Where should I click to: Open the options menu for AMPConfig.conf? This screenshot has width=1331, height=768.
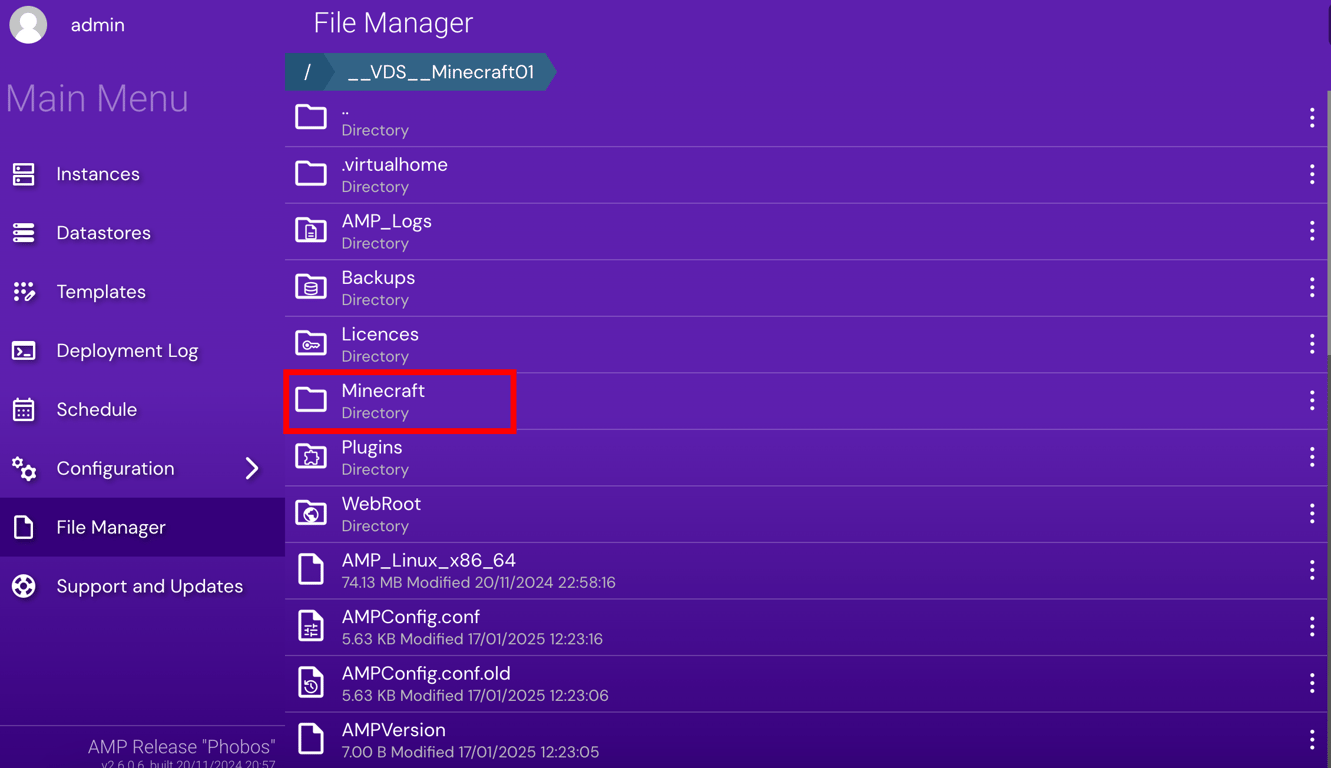(x=1312, y=626)
